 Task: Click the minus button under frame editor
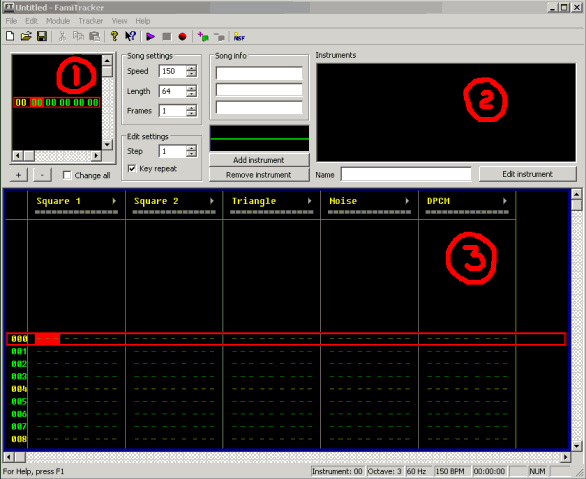pos(42,175)
